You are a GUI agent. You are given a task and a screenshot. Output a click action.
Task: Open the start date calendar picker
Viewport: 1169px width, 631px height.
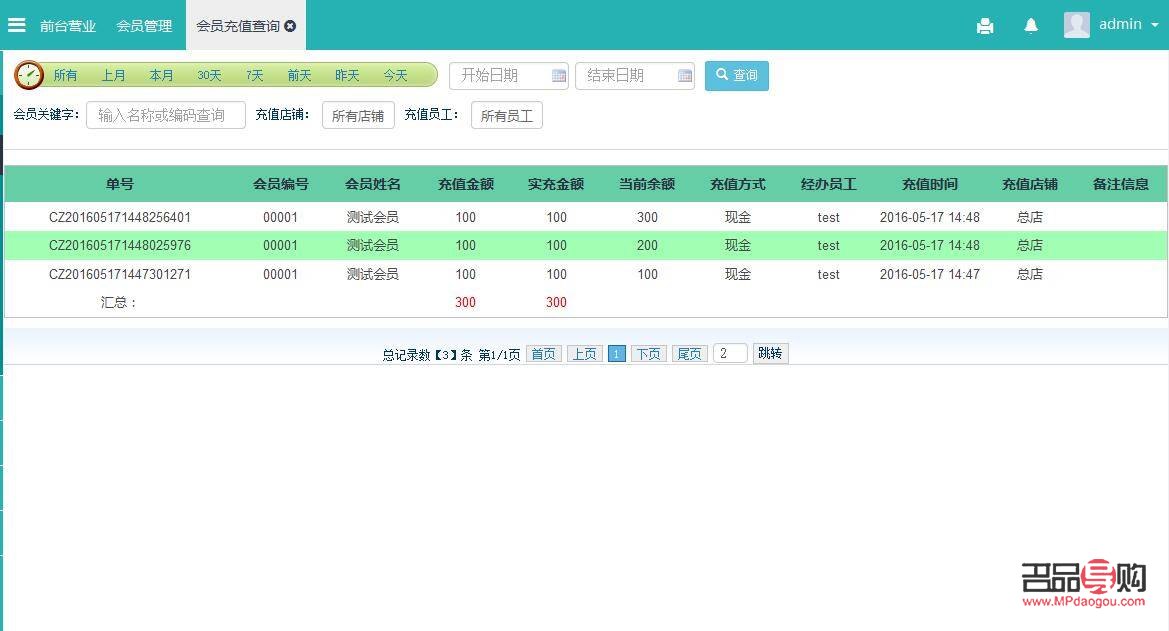559,75
